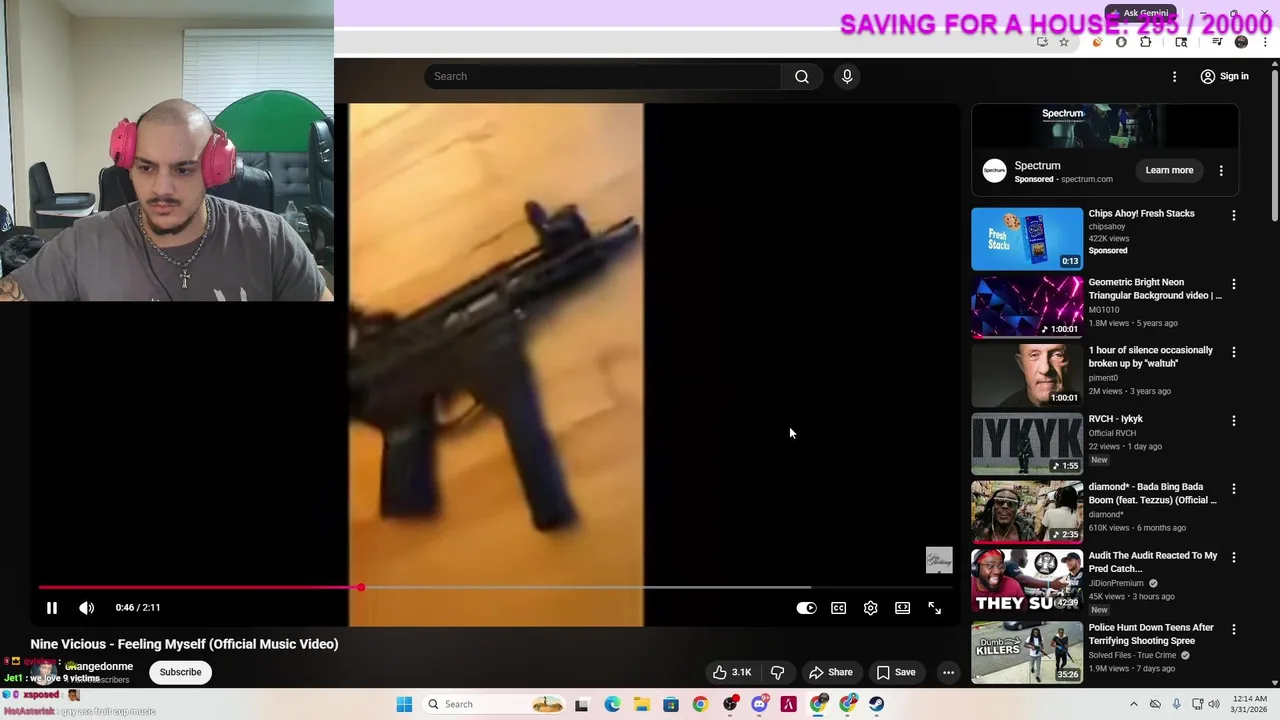Like the video with 3.1K likes
The height and width of the screenshot is (720, 1280).
pos(731,672)
